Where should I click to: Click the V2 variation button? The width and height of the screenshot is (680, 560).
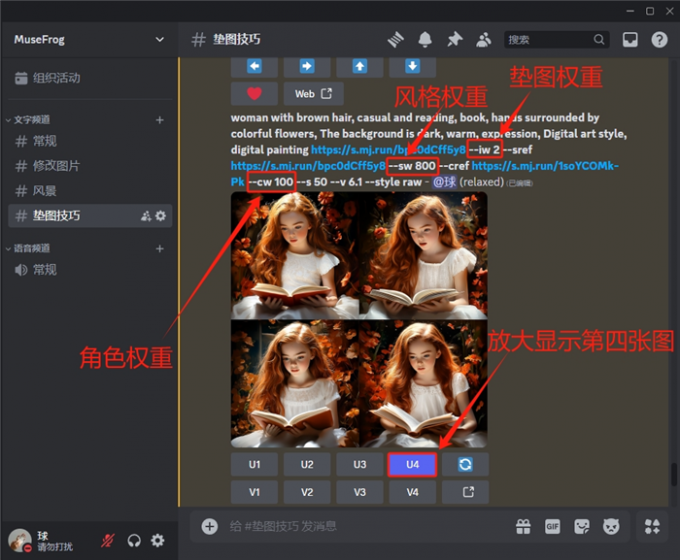pyautogui.click(x=307, y=492)
